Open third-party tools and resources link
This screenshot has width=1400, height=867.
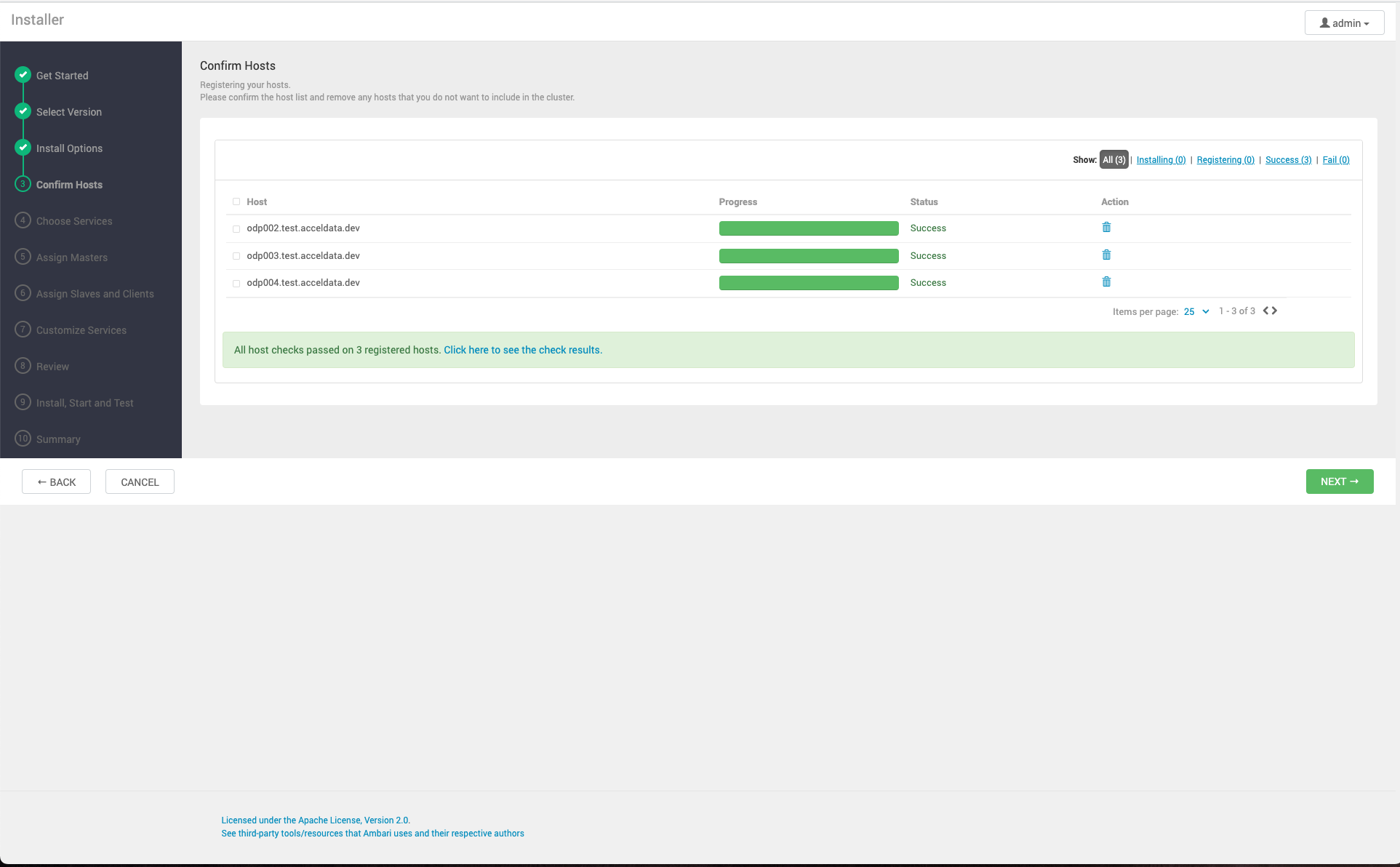point(372,833)
